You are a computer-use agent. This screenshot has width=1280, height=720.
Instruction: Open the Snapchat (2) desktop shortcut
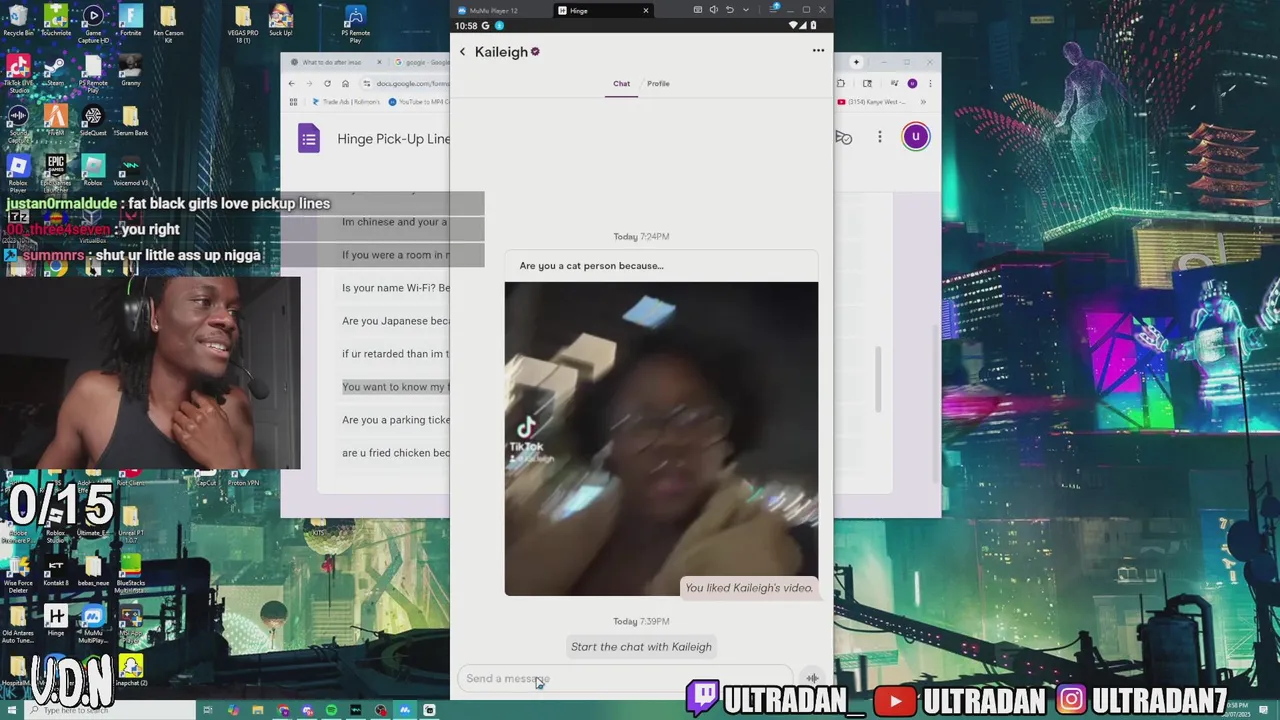coord(130,670)
